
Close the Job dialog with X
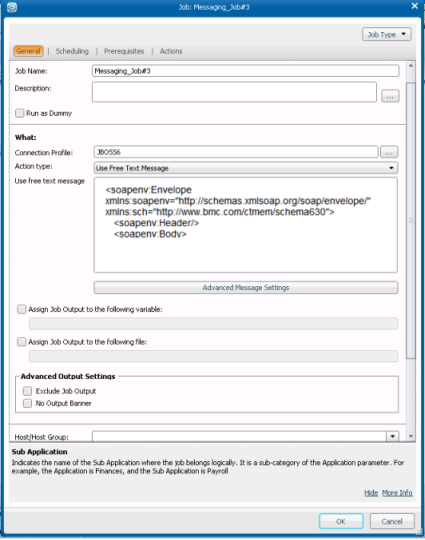click(x=415, y=6)
